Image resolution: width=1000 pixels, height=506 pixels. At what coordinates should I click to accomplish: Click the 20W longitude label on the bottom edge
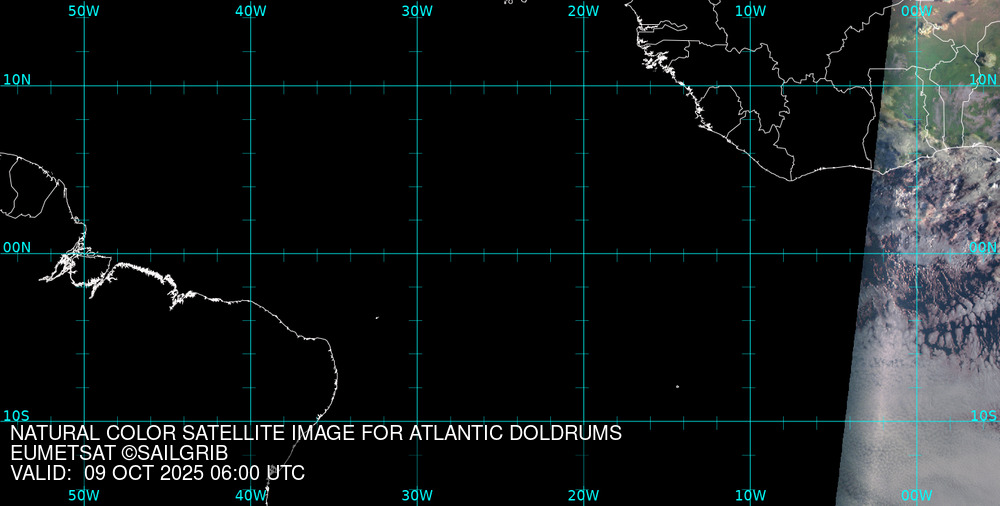583,495
